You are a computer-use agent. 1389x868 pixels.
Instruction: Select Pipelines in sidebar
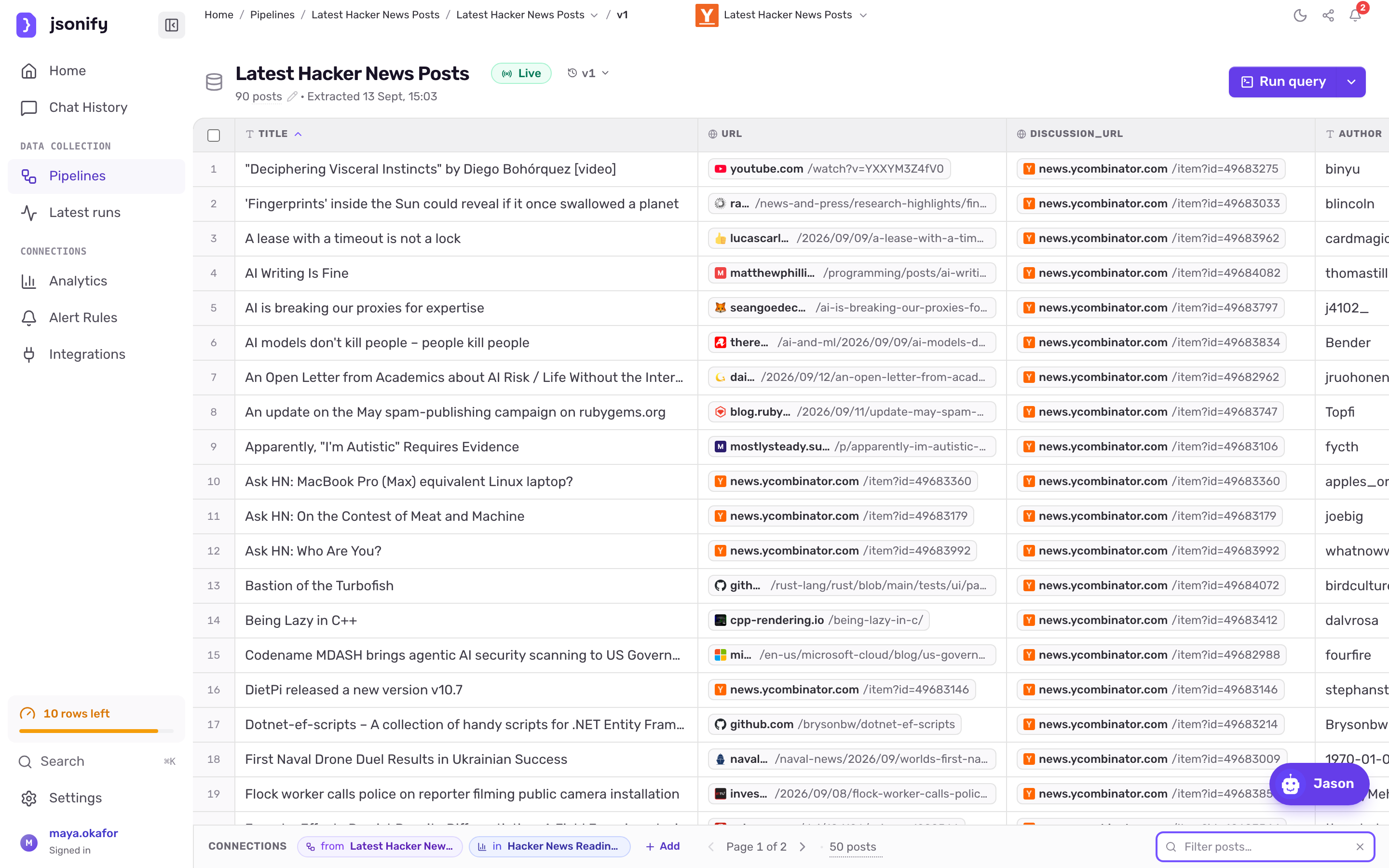(x=96, y=176)
